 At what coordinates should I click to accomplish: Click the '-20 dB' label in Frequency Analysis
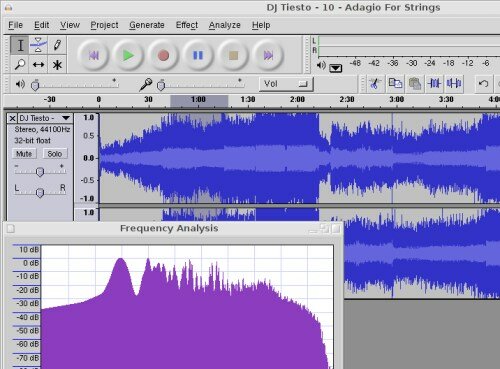point(28,290)
